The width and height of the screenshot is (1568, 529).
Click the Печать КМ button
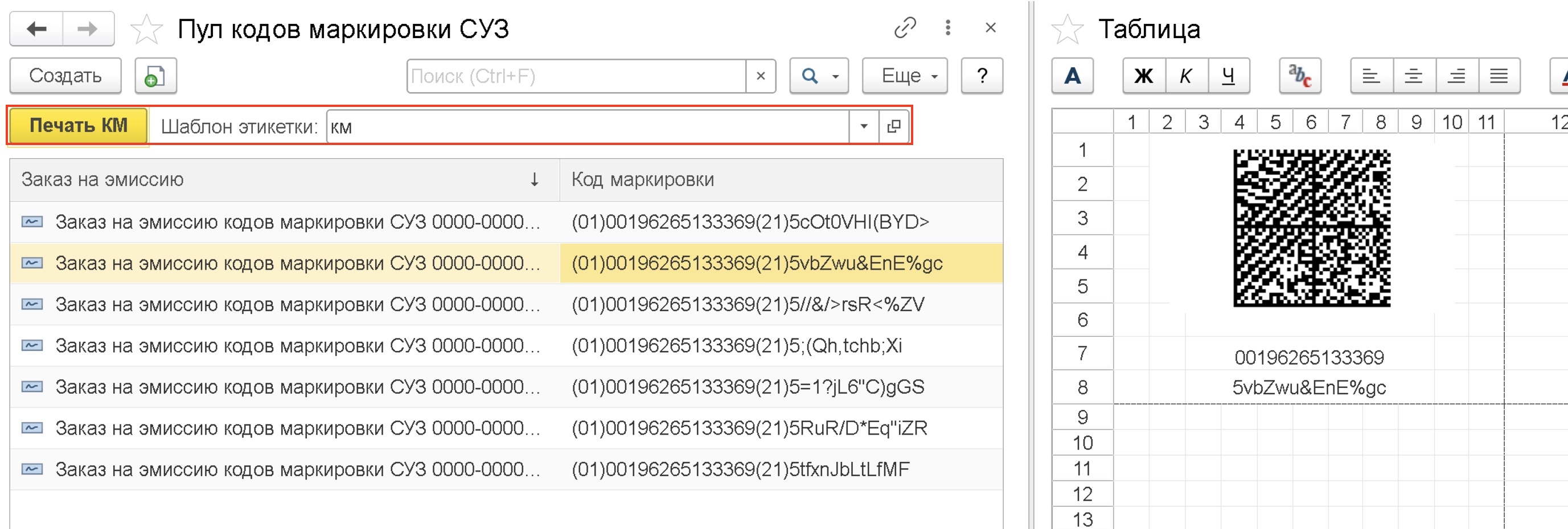point(79,126)
